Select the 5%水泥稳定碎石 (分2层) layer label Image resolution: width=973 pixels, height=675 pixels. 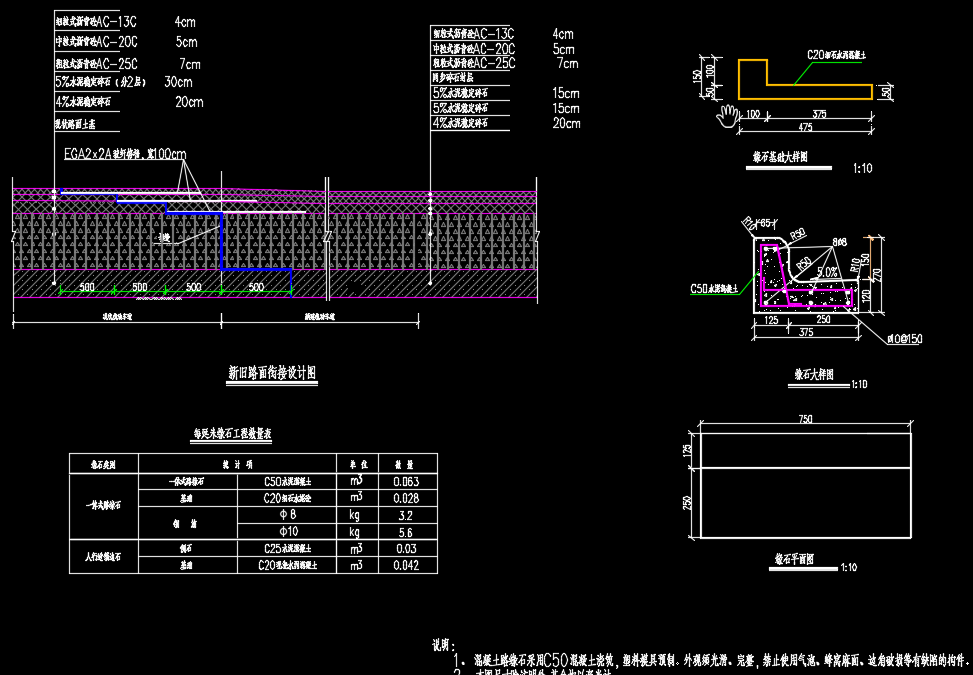point(100,82)
